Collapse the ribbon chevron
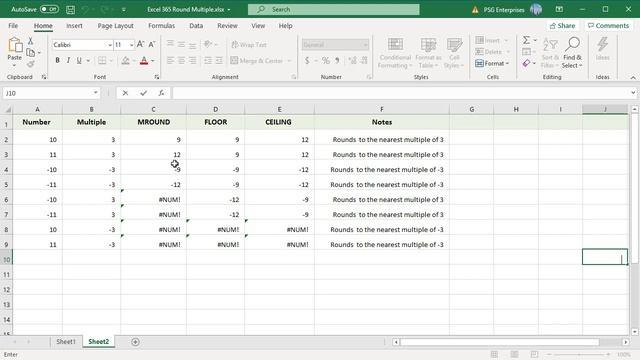The height and width of the screenshot is (360, 640). click(633, 77)
